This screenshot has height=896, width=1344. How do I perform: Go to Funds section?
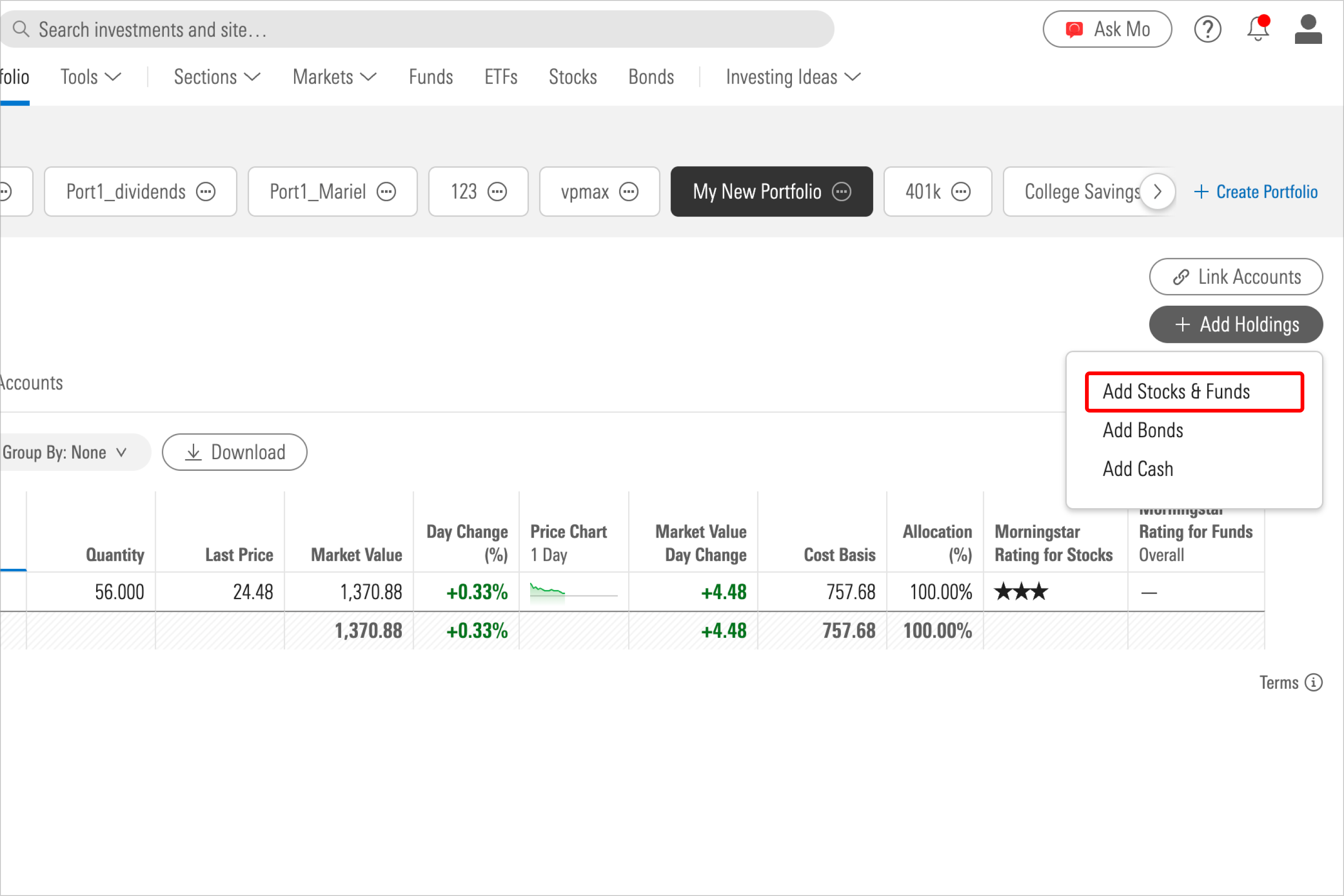click(431, 77)
